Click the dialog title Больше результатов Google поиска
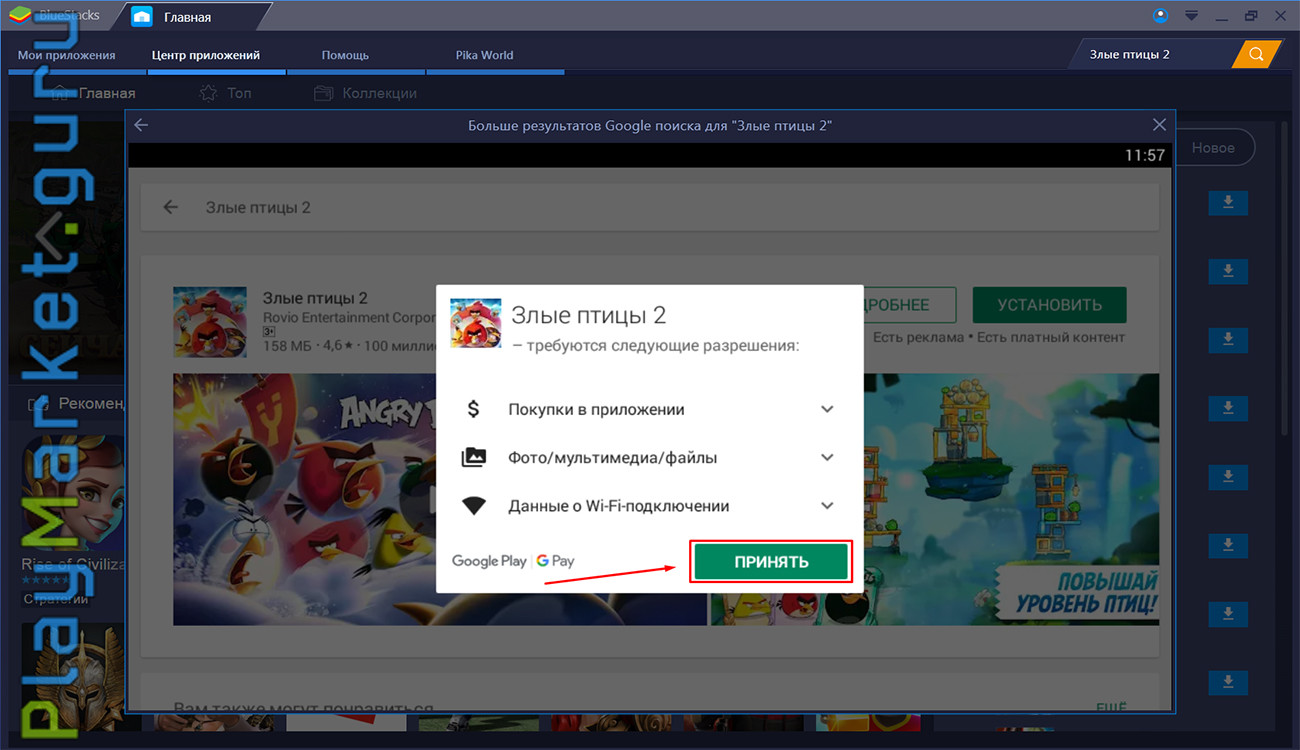Screen dimensions: 1300x750 pos(650,125)
